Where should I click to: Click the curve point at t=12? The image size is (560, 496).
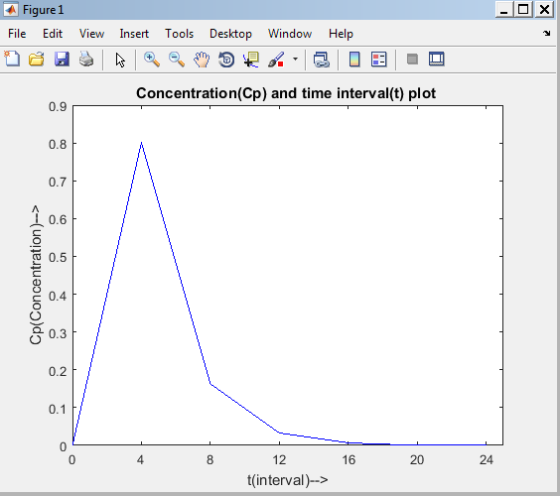pos(279,432)
